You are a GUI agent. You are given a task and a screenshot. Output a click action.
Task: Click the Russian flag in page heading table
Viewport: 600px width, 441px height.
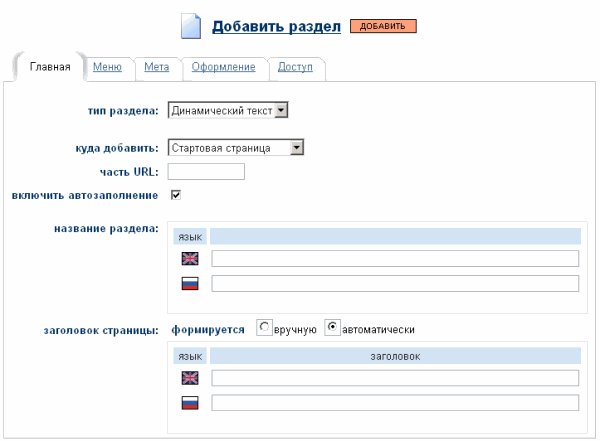189,402
